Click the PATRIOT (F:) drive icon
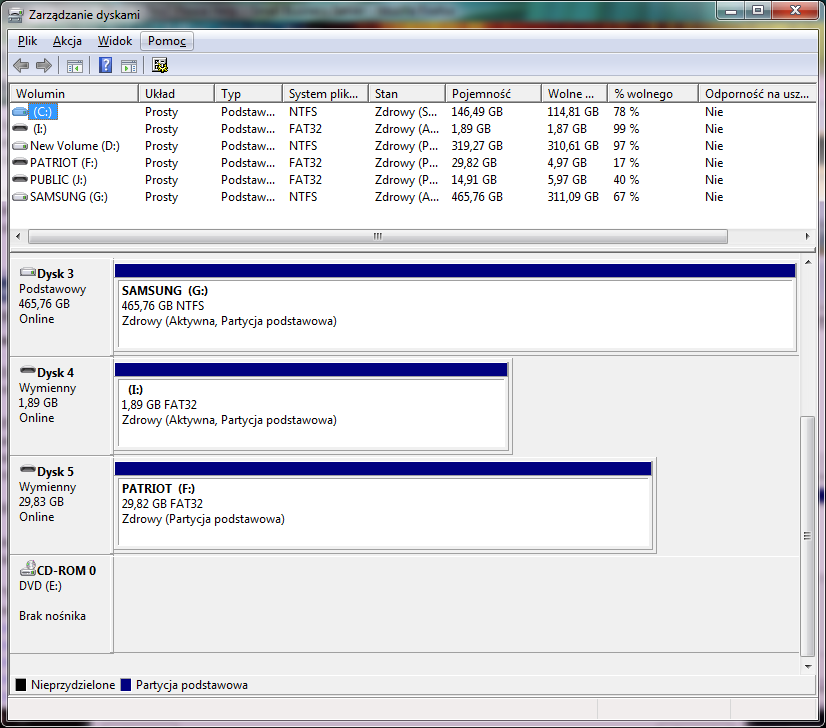 click(x=20, y=162)
